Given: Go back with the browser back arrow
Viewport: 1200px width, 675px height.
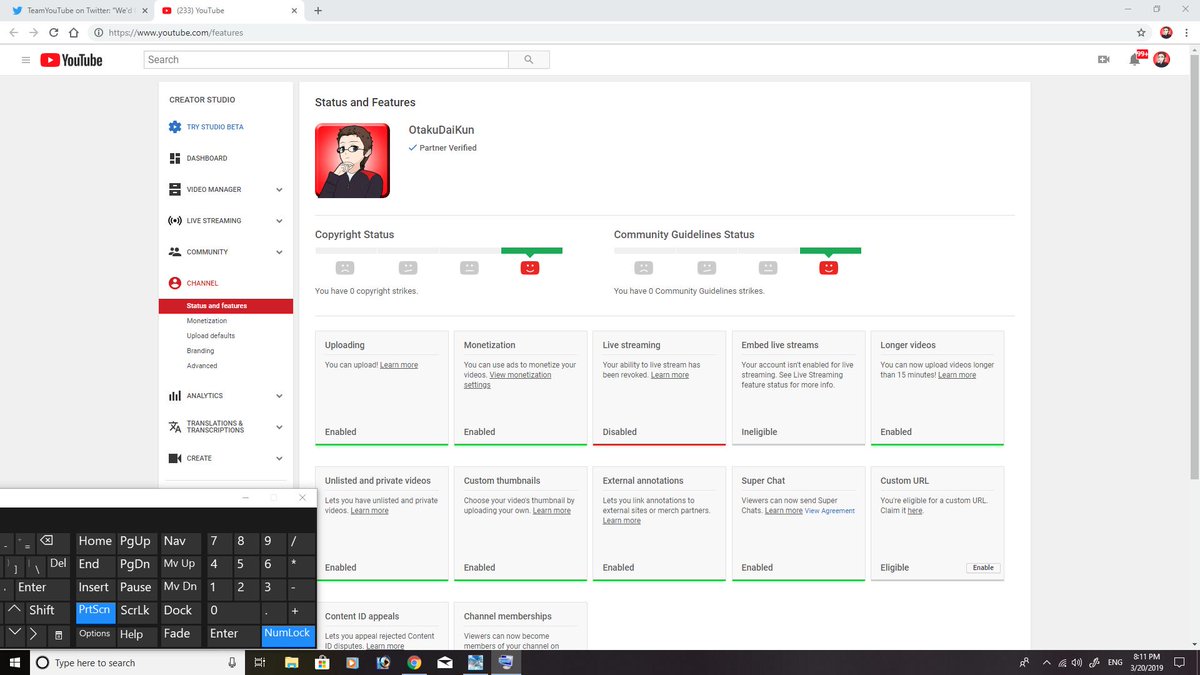Looking at the screenshot, I should [x=15, y=32].
